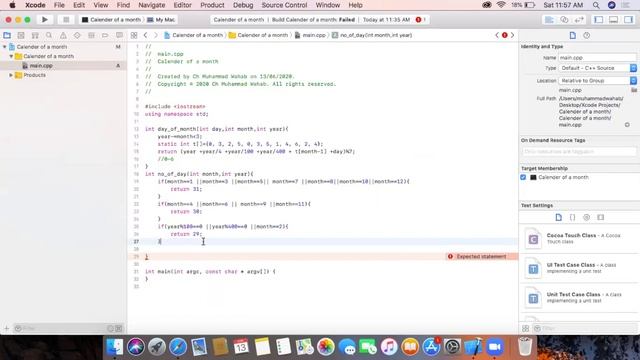The width and height of the screenshot is (640, 360).
Task: Click the Expected statement error annotation
Action: pyautogui.click(x=482, y=257)
